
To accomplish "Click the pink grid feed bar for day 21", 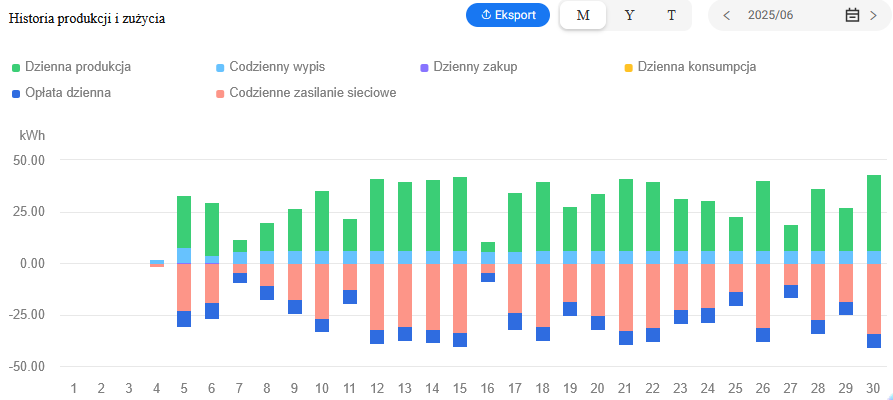I will 626,296.
